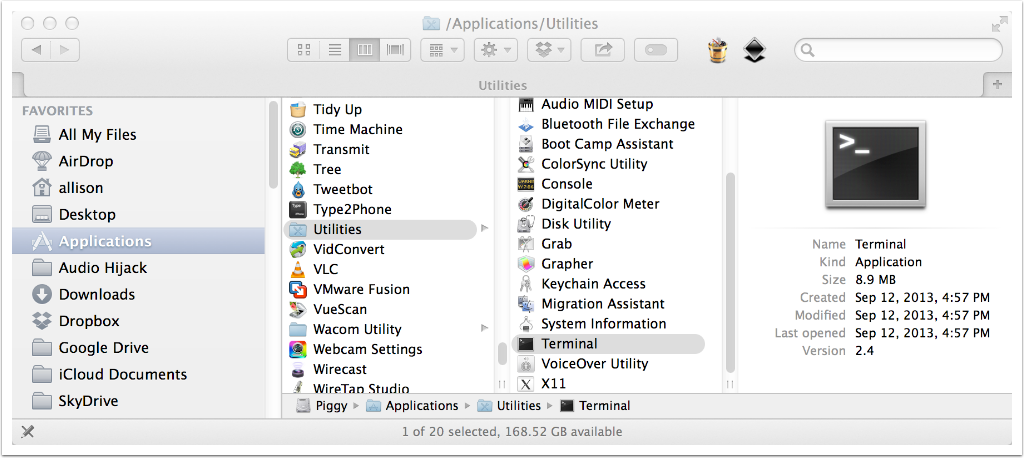The height and width of the screenshot is (458, 1024).
Task: Go back with the back arrow button
Action: coord(36,49)
